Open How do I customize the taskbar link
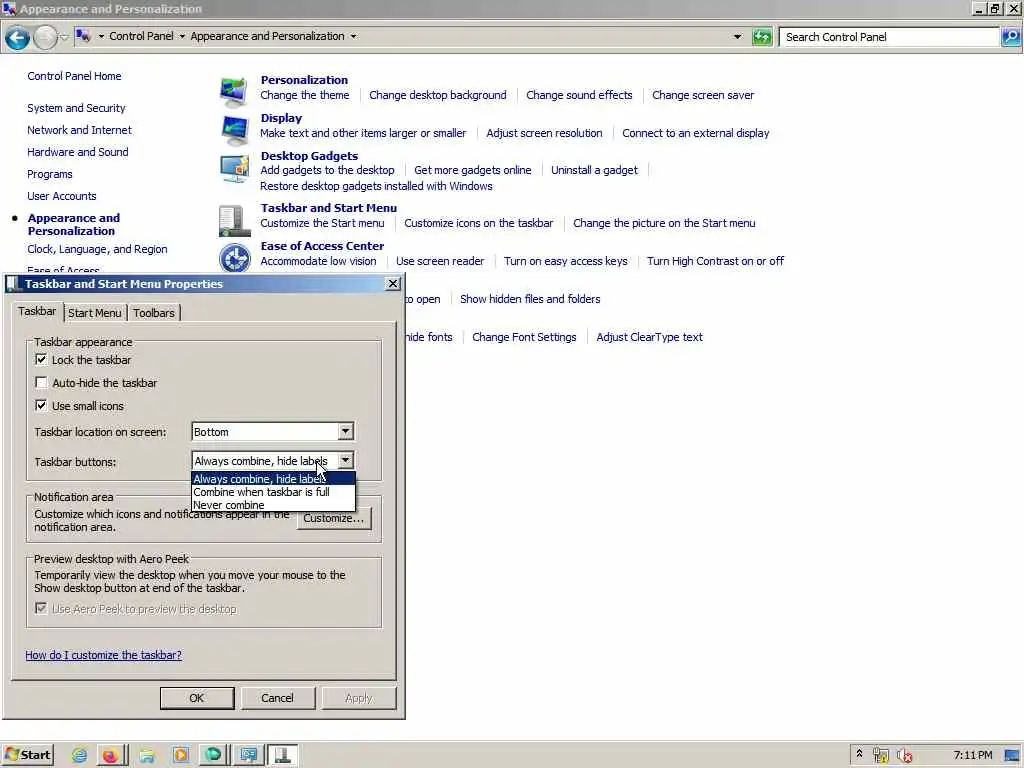 [104, 655]
